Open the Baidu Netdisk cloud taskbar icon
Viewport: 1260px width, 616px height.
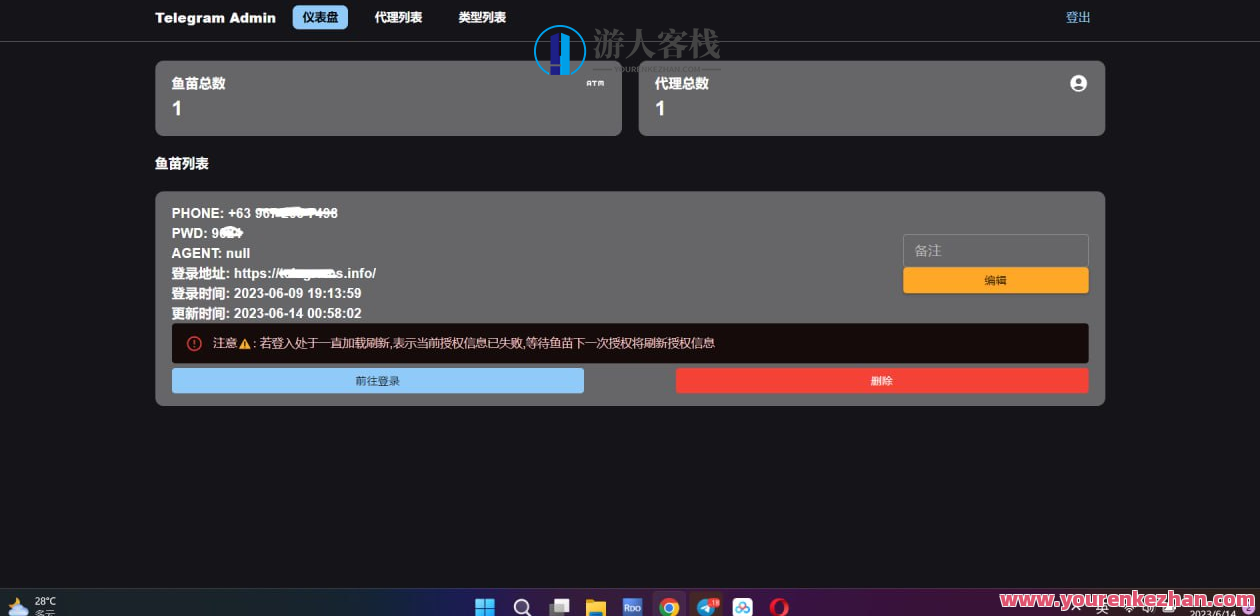click(x=743, y=606)
